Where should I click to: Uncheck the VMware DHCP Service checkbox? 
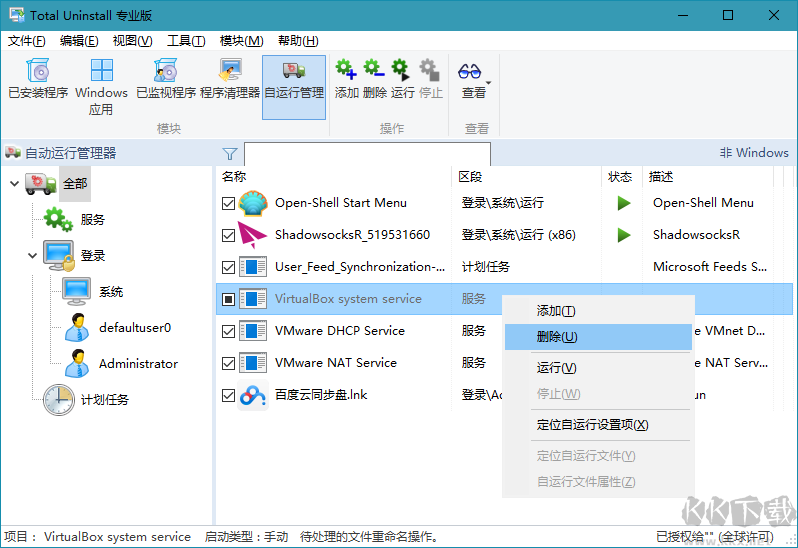click(229, 332)
